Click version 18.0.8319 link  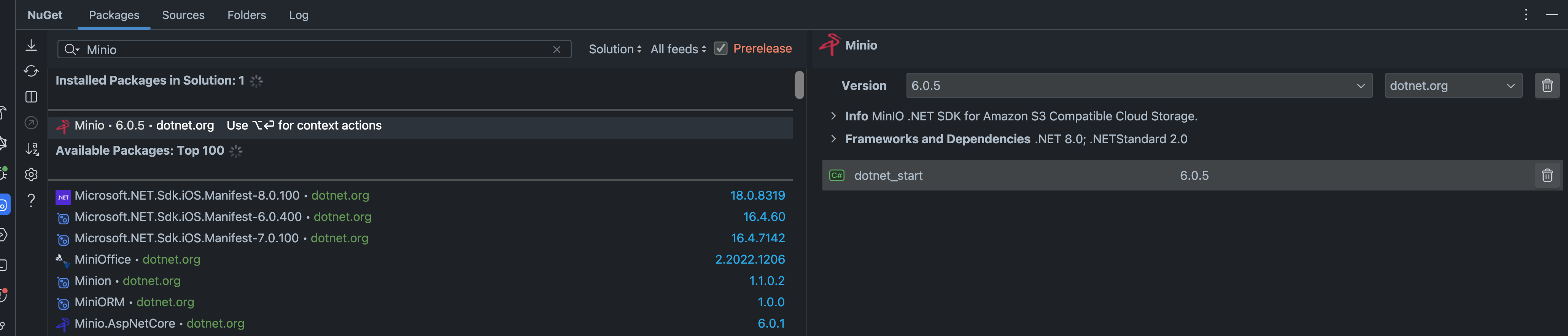tap(757, 196)
